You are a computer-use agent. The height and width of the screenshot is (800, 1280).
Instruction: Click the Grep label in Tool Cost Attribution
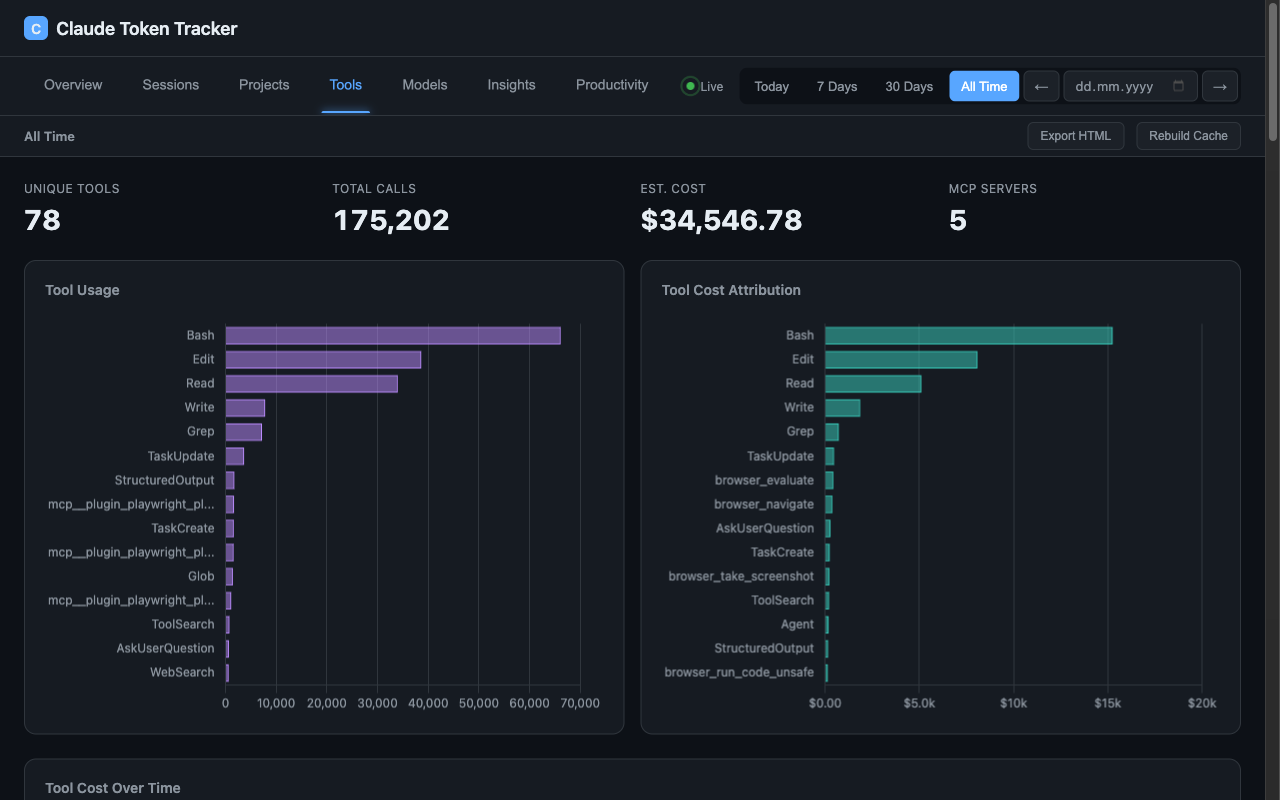point(800,431)
